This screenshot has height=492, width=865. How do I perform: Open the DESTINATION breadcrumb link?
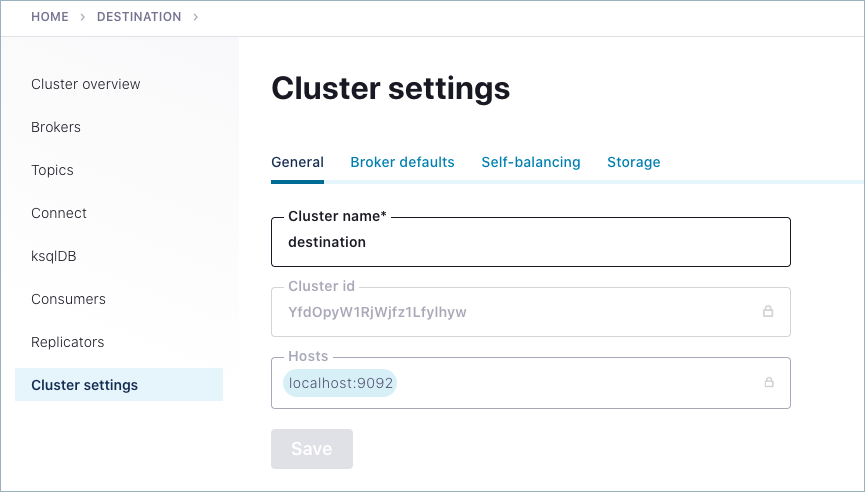tap(139, 17)
